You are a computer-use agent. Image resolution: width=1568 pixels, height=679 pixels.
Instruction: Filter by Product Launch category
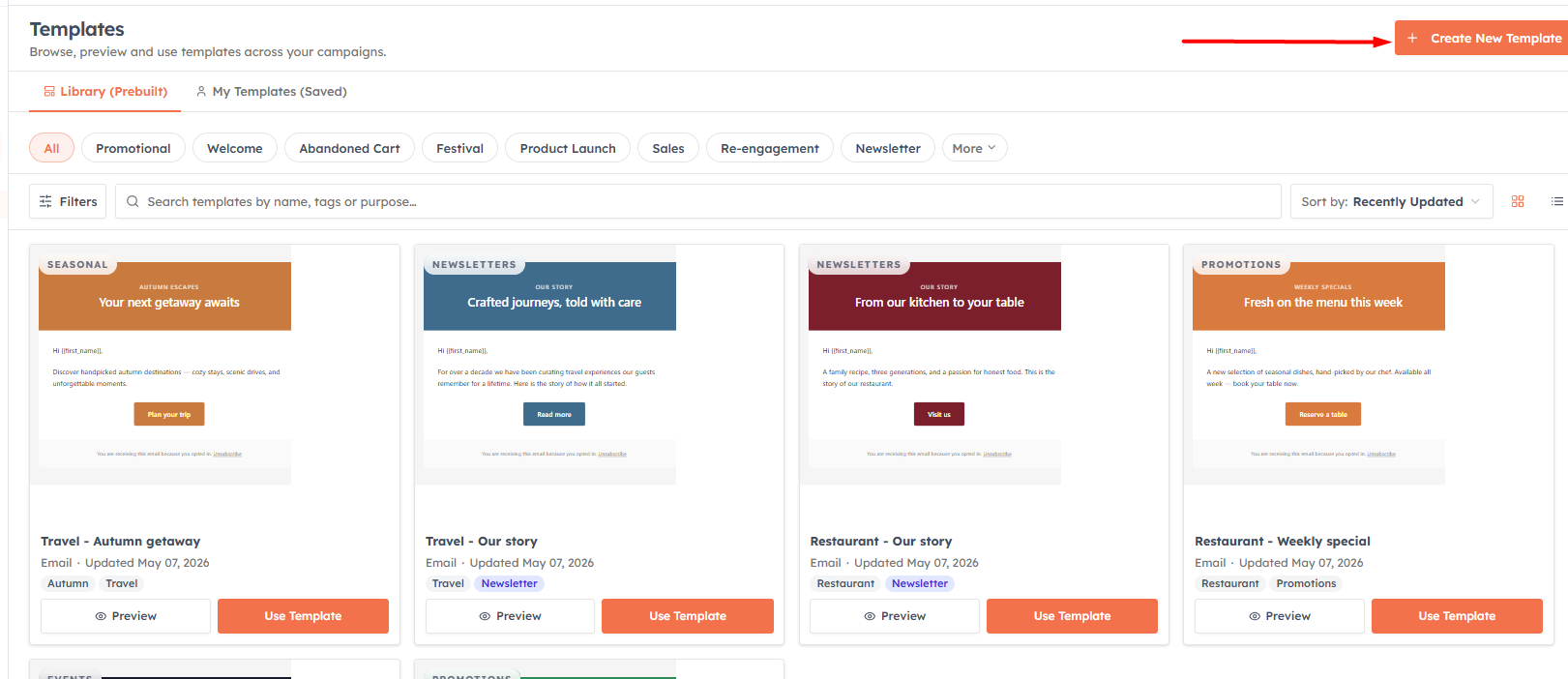[x=568, y=148]
